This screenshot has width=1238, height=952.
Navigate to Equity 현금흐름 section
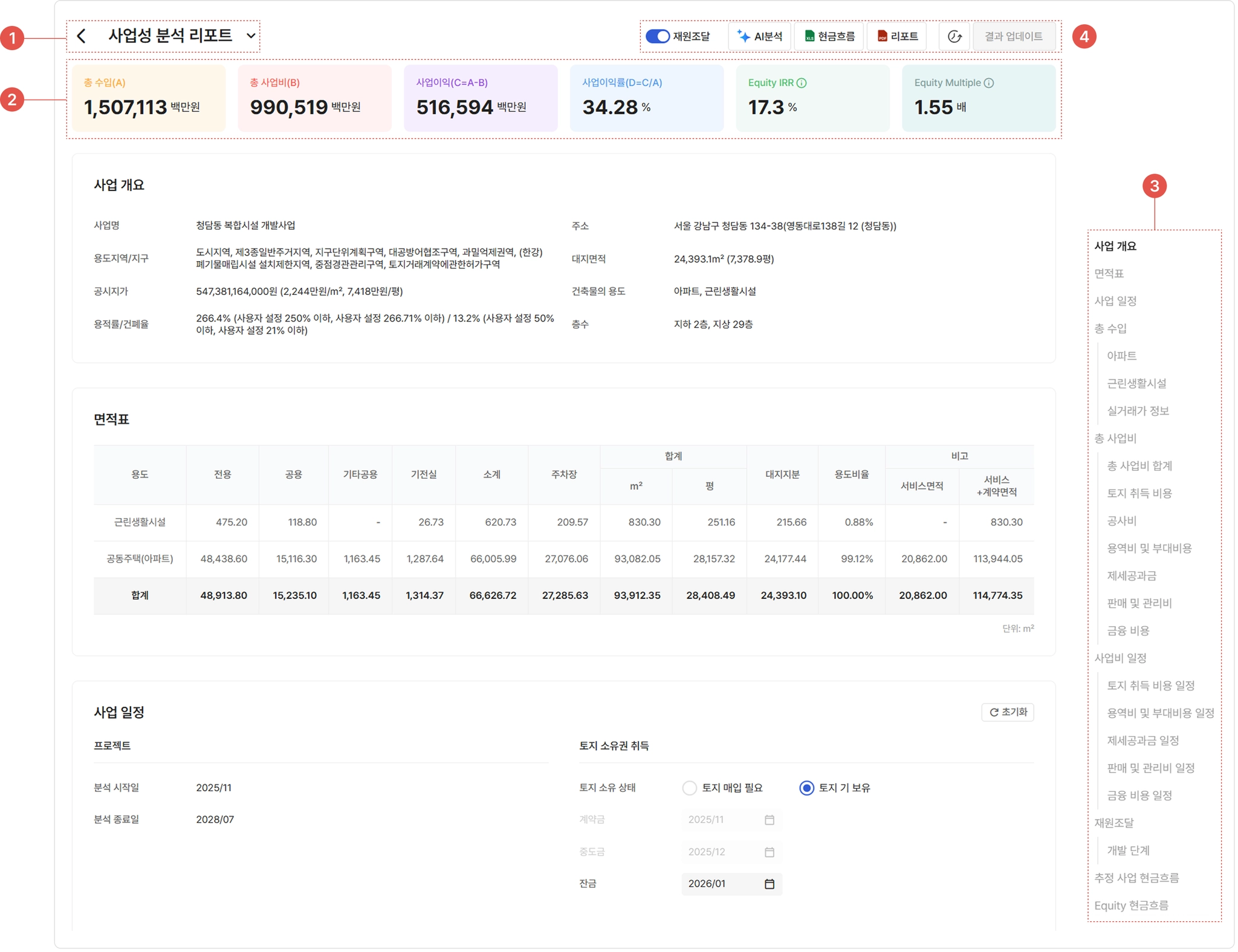click(1131, 905)
